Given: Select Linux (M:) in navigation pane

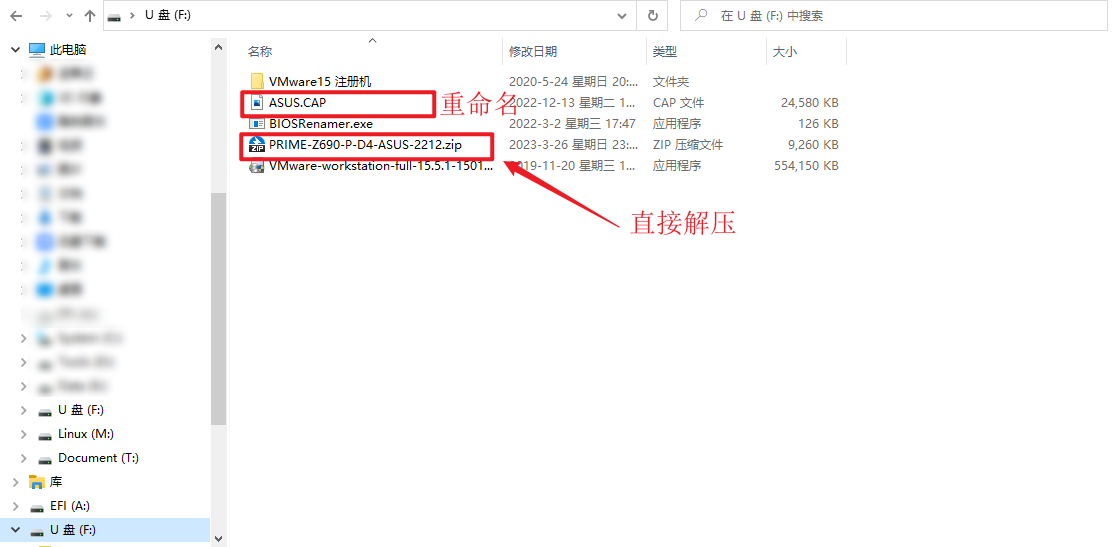Looking at the screenshot, I should tap(86, 434).
